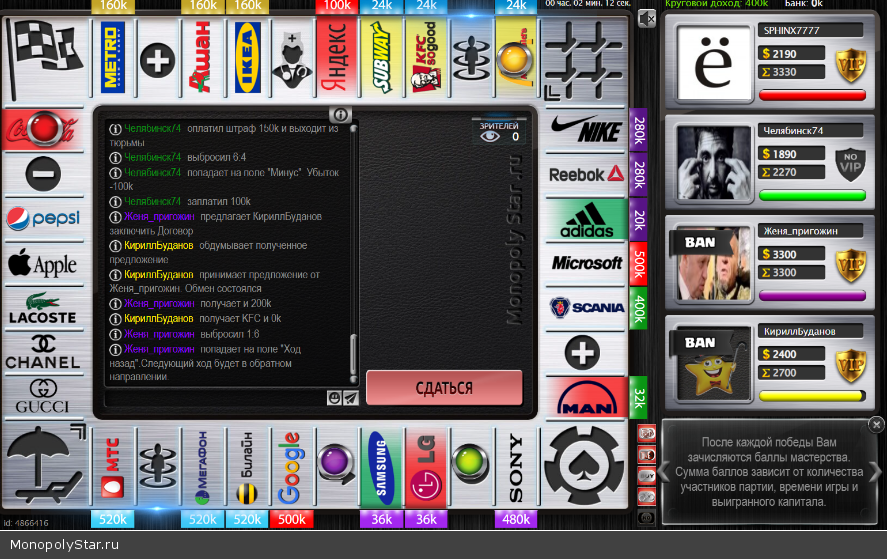Select the Google property tile
This screenshot has height=559, width=887.
(292, 467)
